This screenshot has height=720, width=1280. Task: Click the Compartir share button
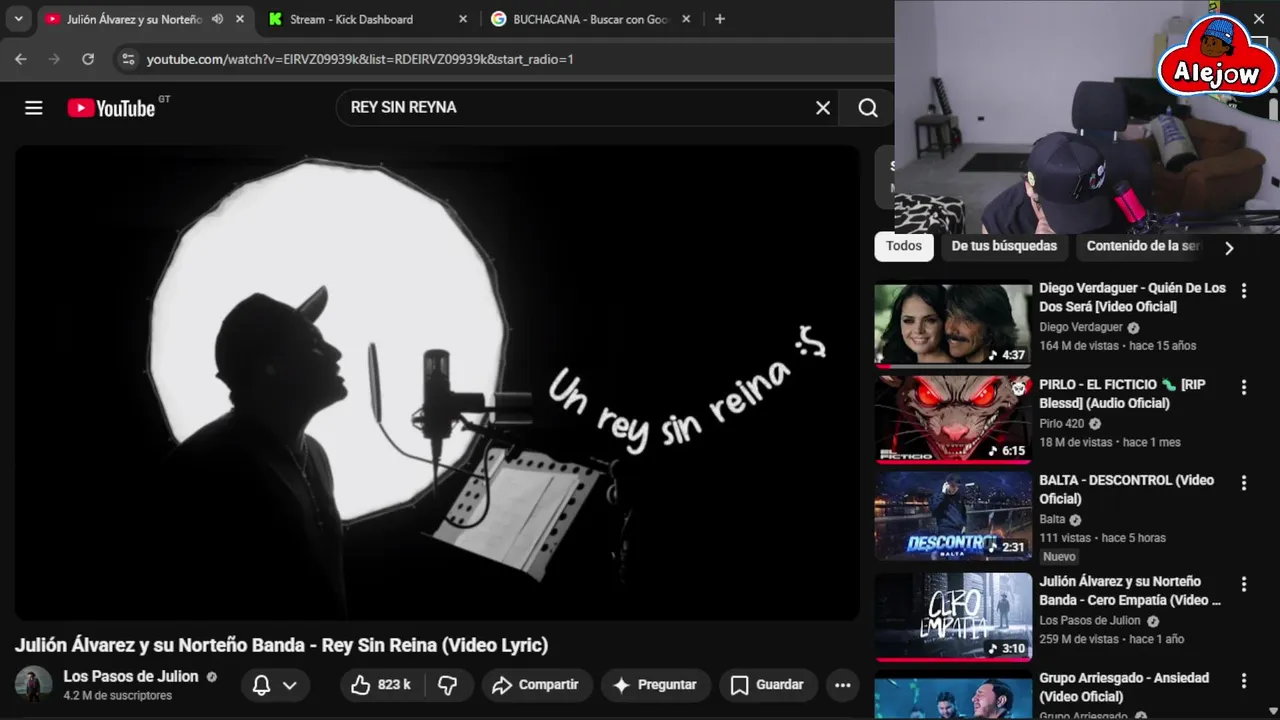[x=536, y=685]
